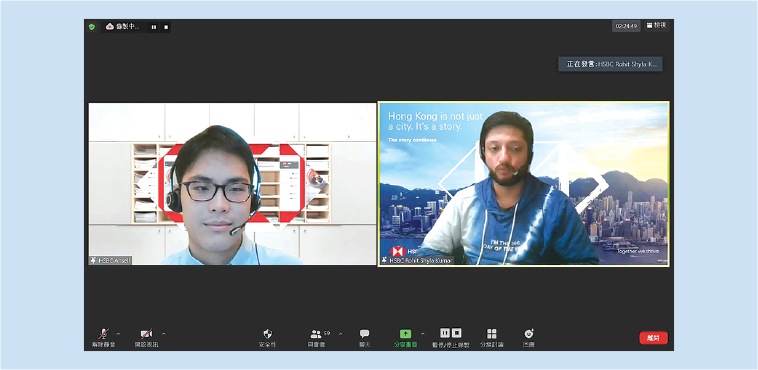Open the Chat panel
Screen dimensions: 758x370
click(x=364, y=337)
